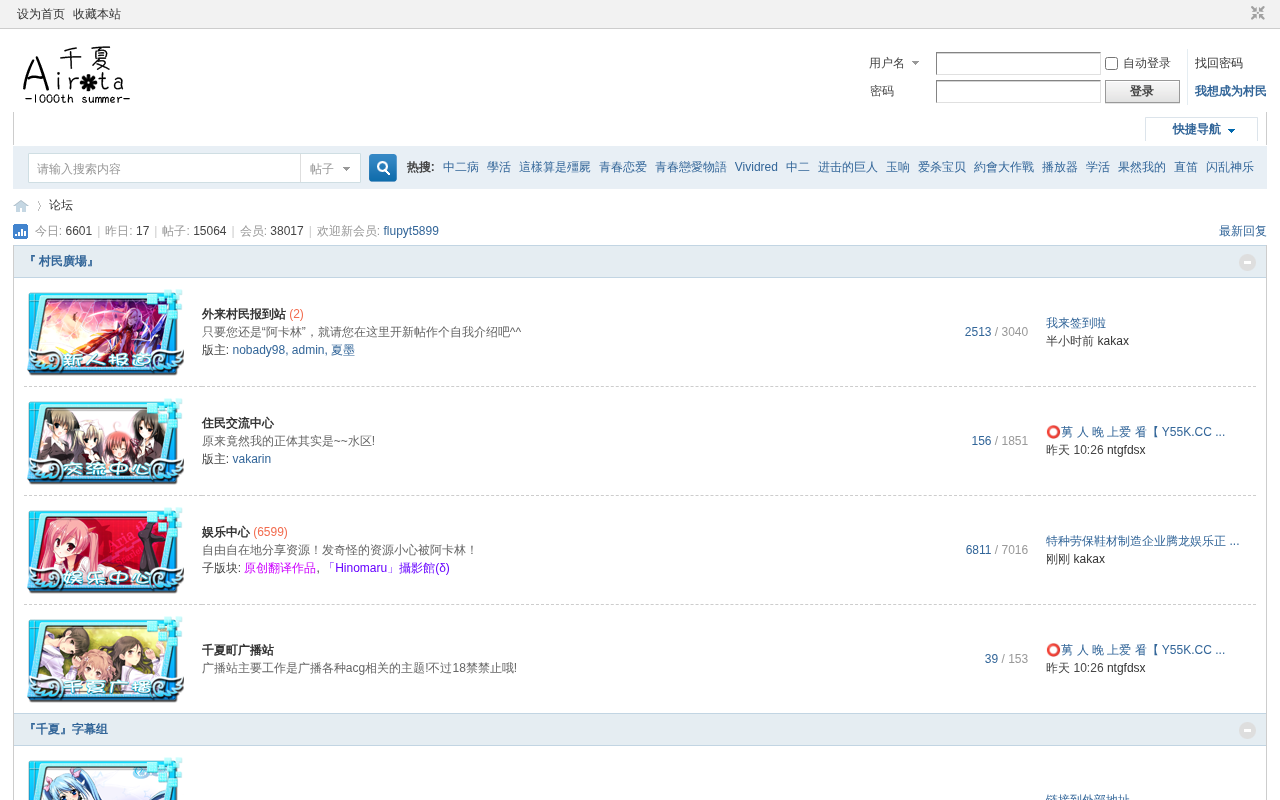Collapse the 千夏字幕组 category section
1280x800 pixels.
pyautogui.click(x=1247, y=730)
